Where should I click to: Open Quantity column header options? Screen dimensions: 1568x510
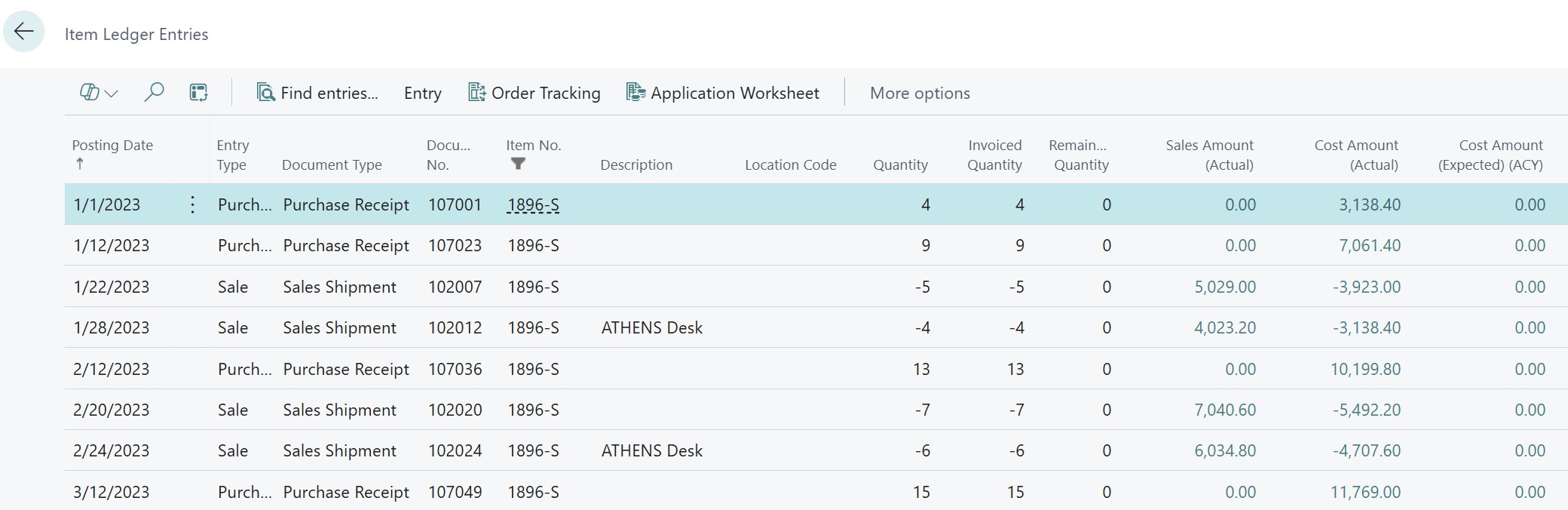(900, 164)
